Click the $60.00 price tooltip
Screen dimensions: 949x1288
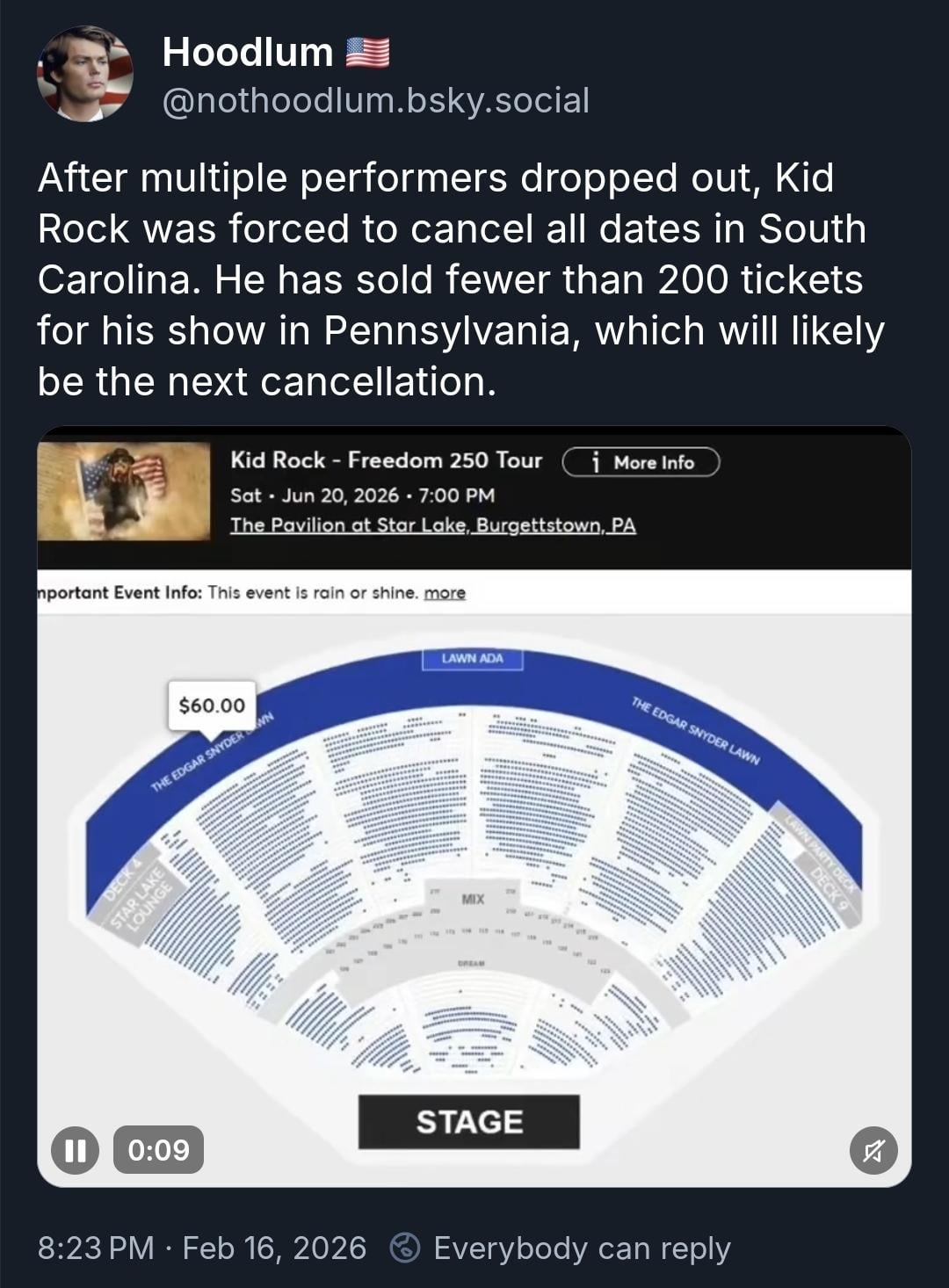(x=212, y=706)
